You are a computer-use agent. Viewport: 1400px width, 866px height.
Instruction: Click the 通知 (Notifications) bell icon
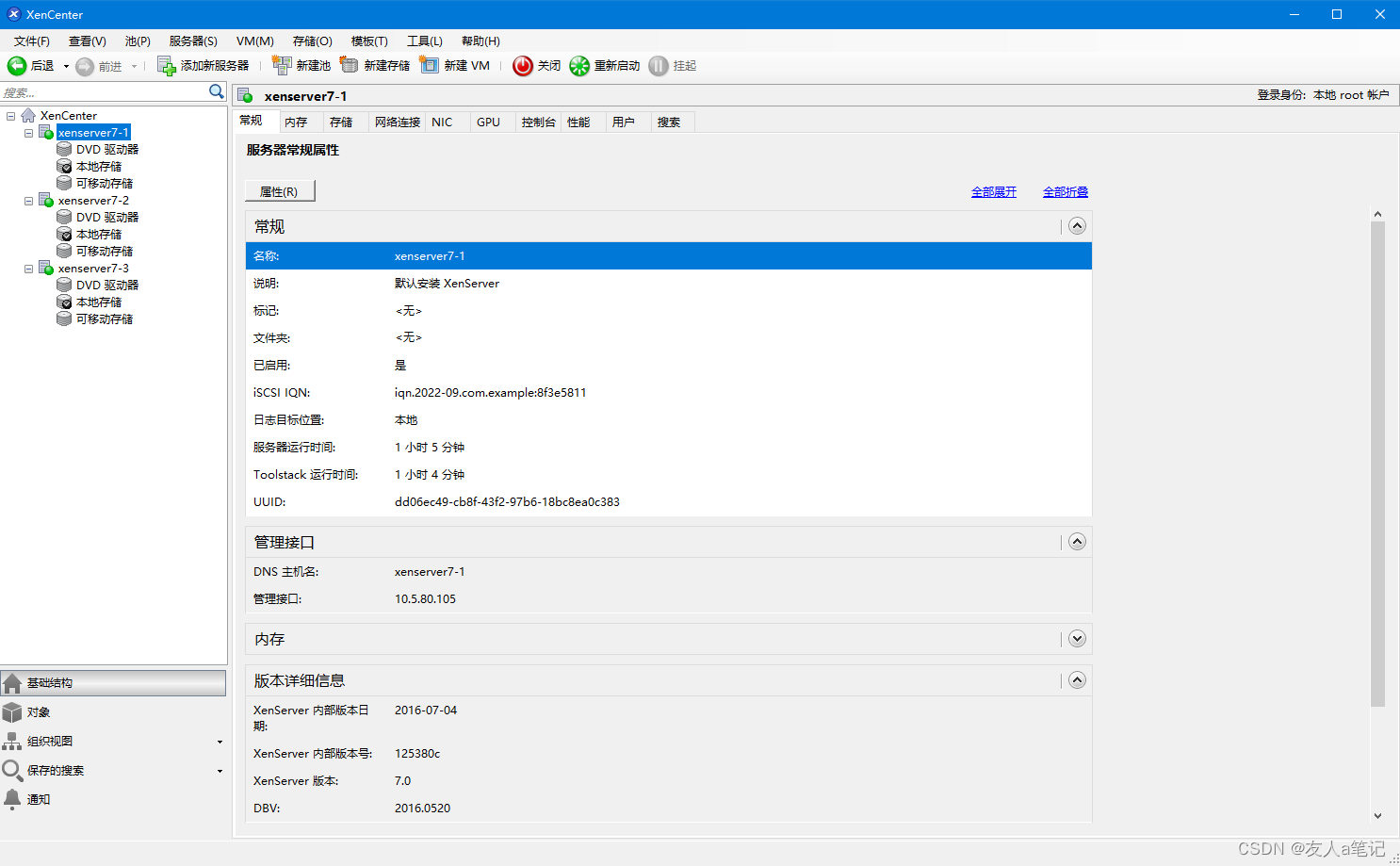click(x=12, y=799)
